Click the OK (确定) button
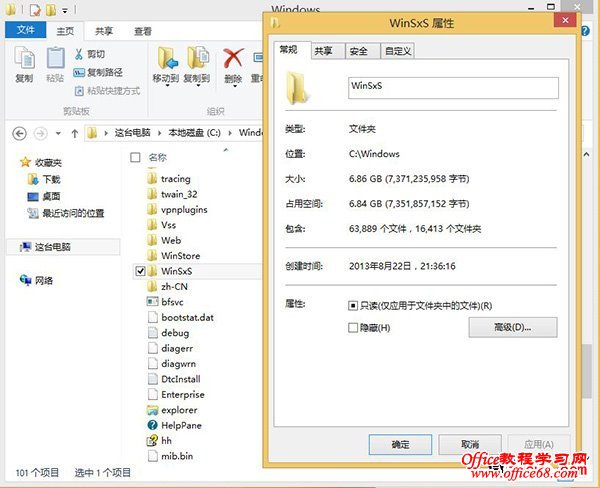600x488 pixels. tap(400, 444)
